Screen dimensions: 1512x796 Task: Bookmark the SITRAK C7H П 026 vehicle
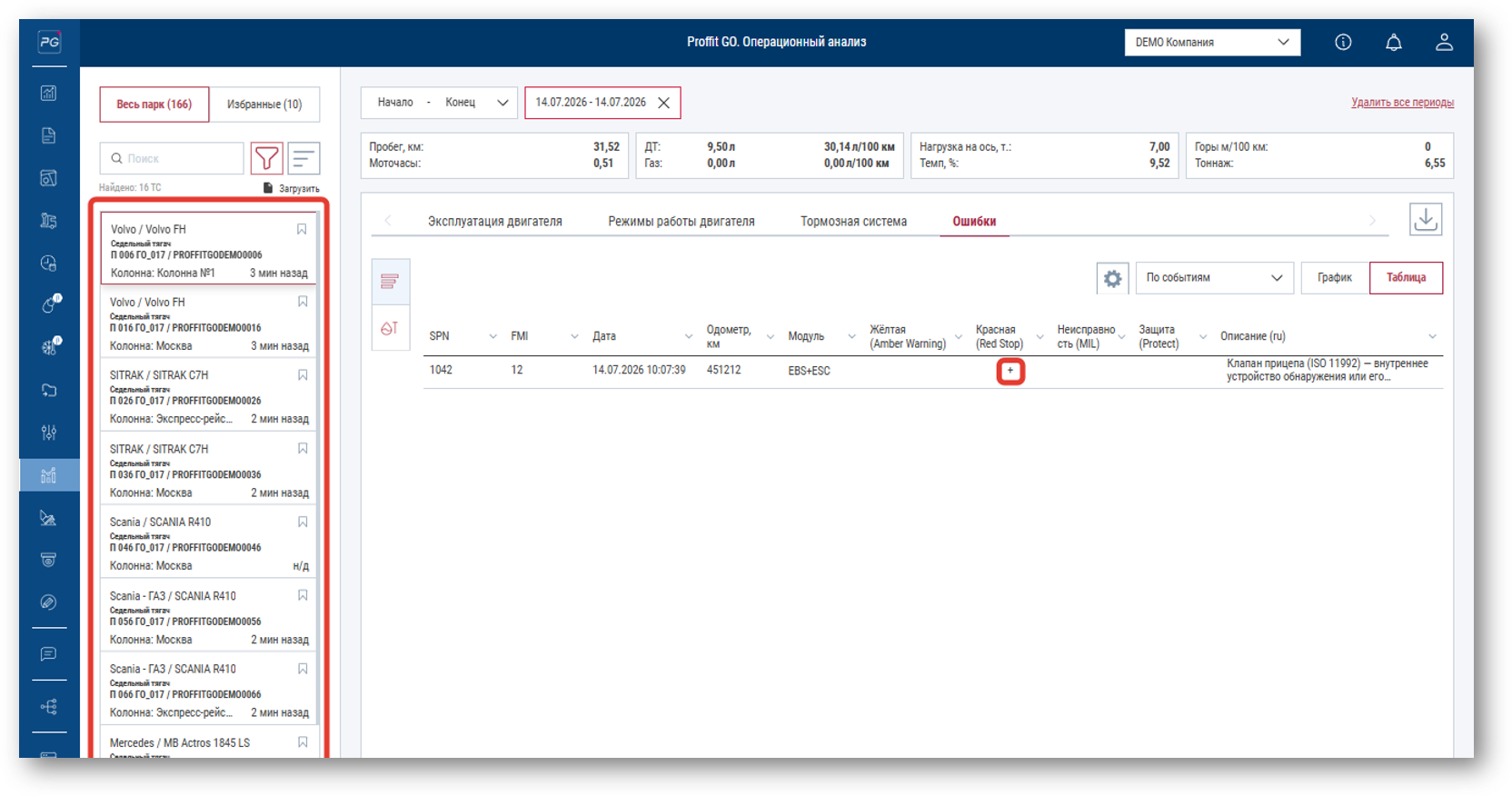[303, 374]
